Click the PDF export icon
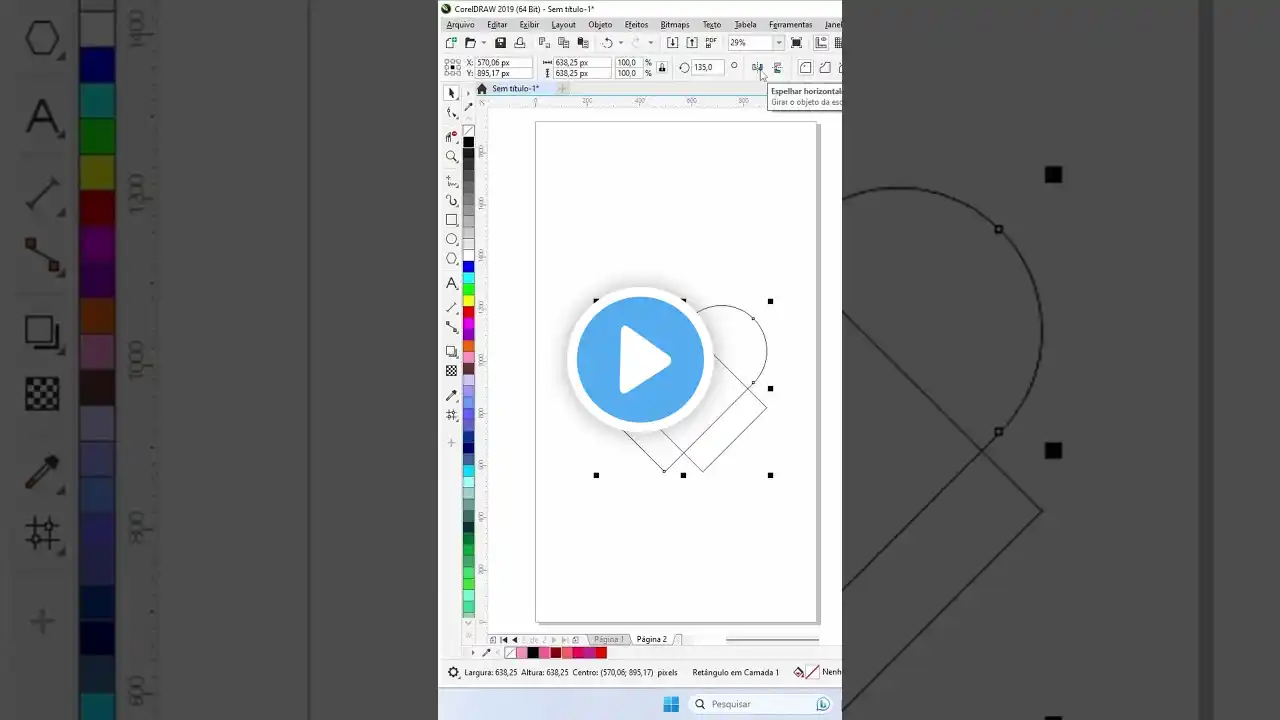This screenshot has height=720, width=1280. 710,42
